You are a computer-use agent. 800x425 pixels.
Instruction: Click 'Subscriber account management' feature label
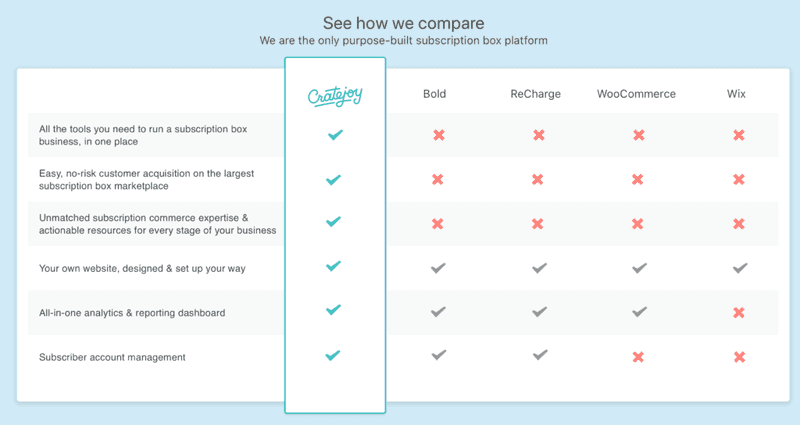click(x=112, y=356)
